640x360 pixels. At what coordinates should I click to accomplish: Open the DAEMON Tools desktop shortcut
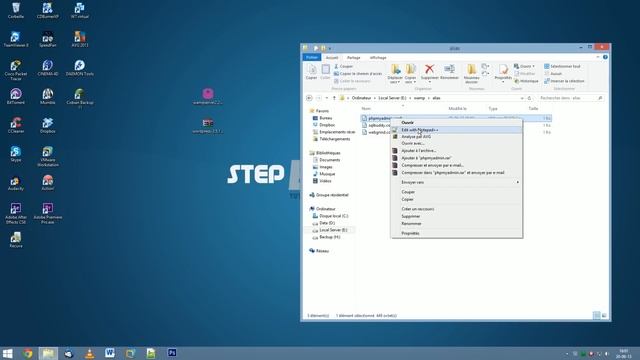[x=80, y=68]
